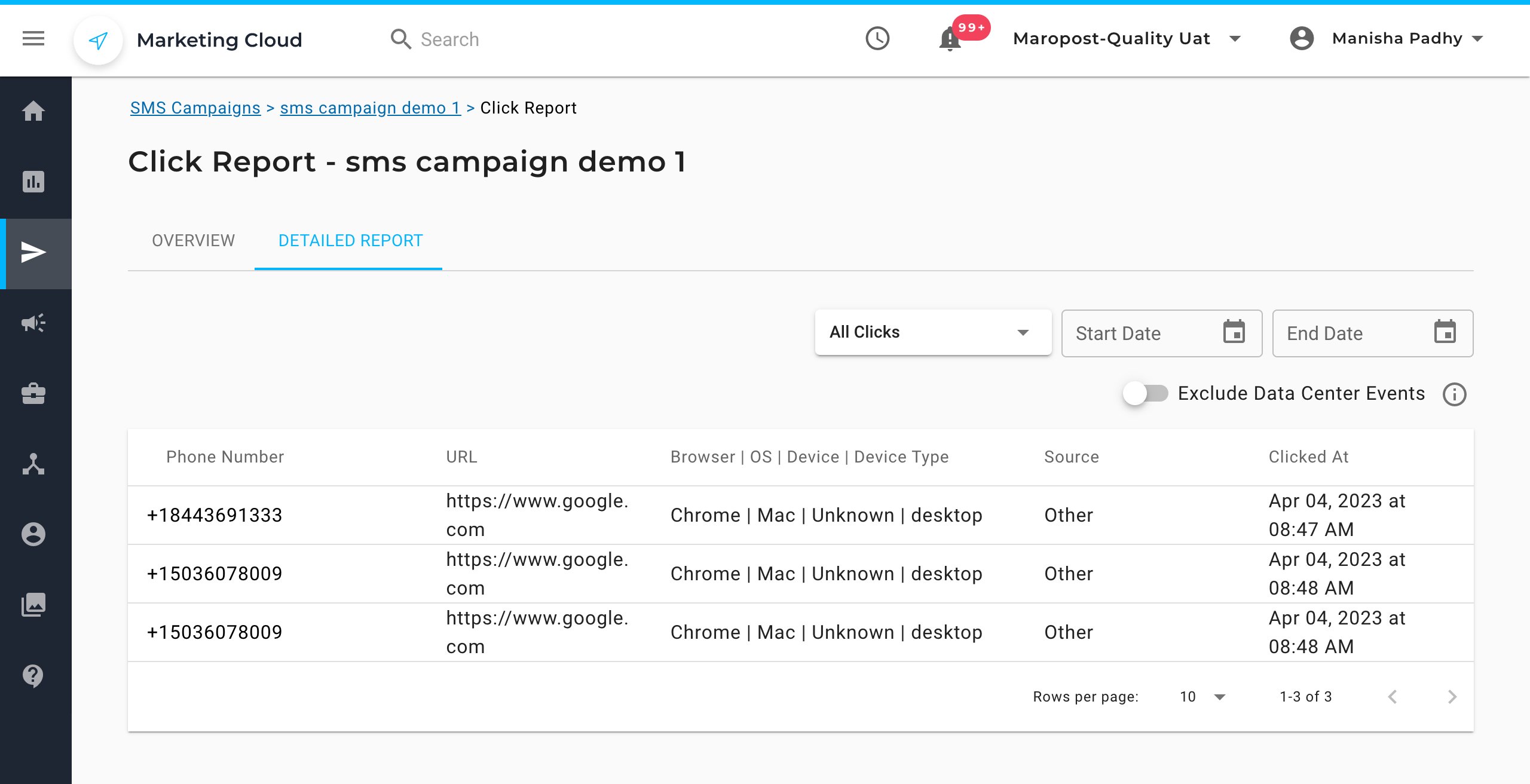Viewport: 1530px width, 784px height.
Task: Click the megaphone sidebar icon
Action: (x=33, y=323)
